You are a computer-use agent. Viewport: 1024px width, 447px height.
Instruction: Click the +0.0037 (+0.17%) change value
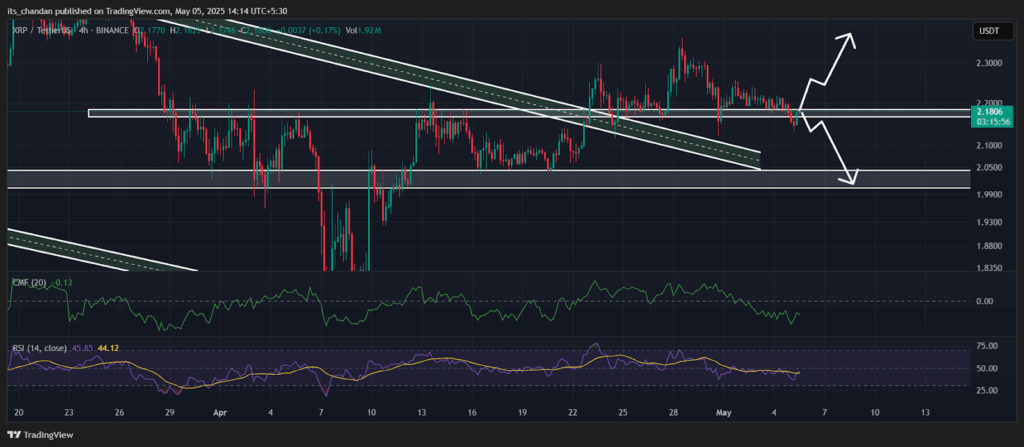(x=309, y=31)
